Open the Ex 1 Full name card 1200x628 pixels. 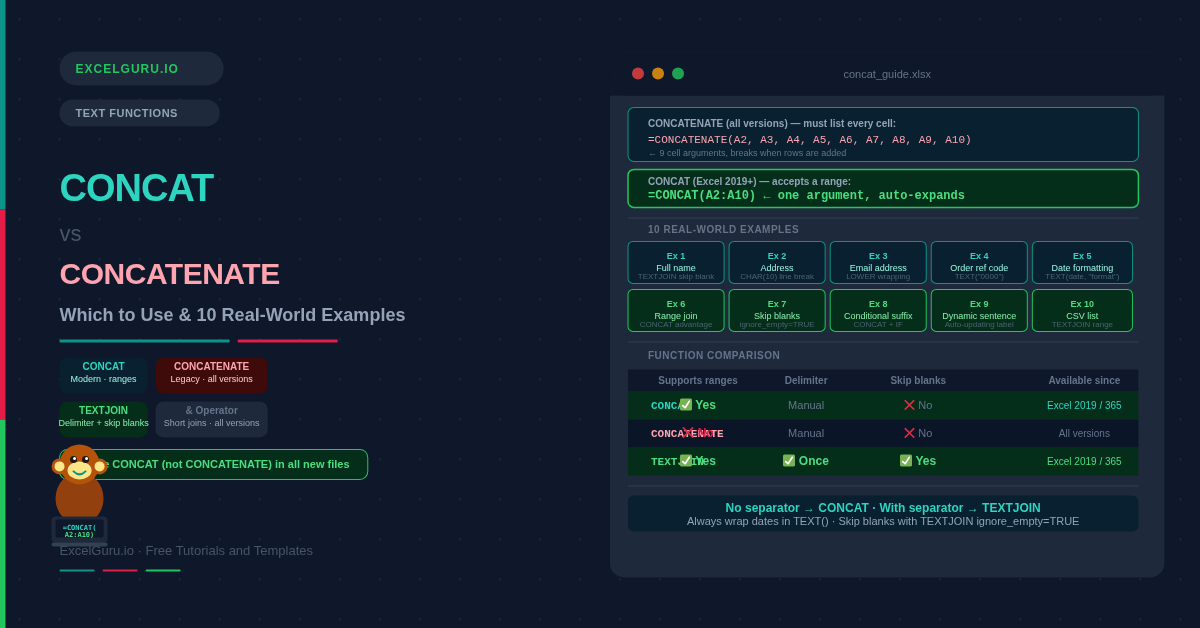[676, 263]
